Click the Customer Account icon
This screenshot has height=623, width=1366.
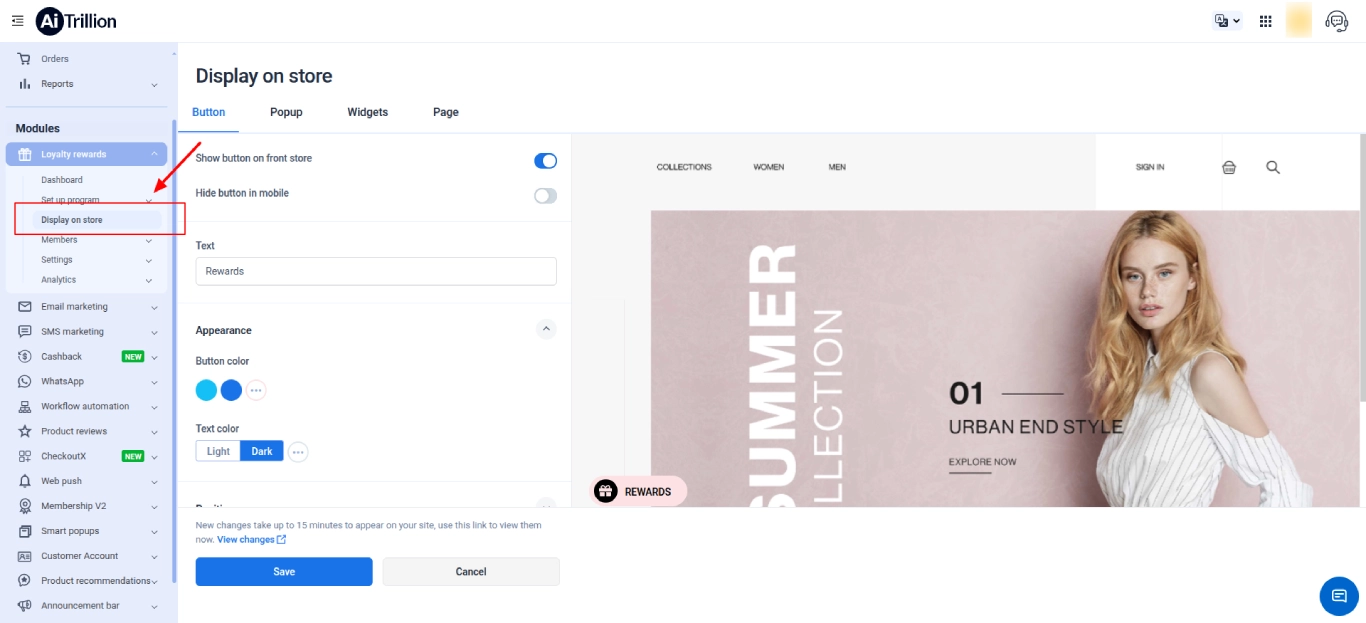pyautogui.click(x=24, y=556)
